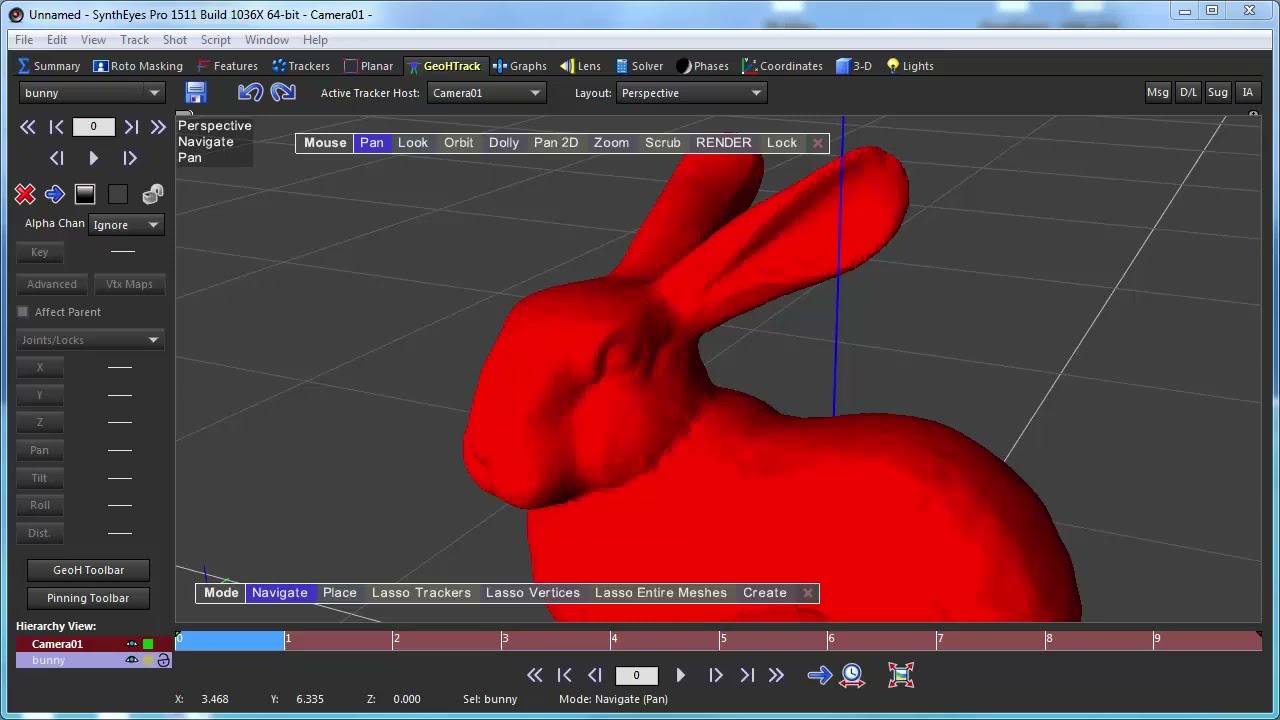Open Active Tracker Host Camera01 dropdown
The height and width of the screenshot is (720, 1280).
(x=486, y=93)
